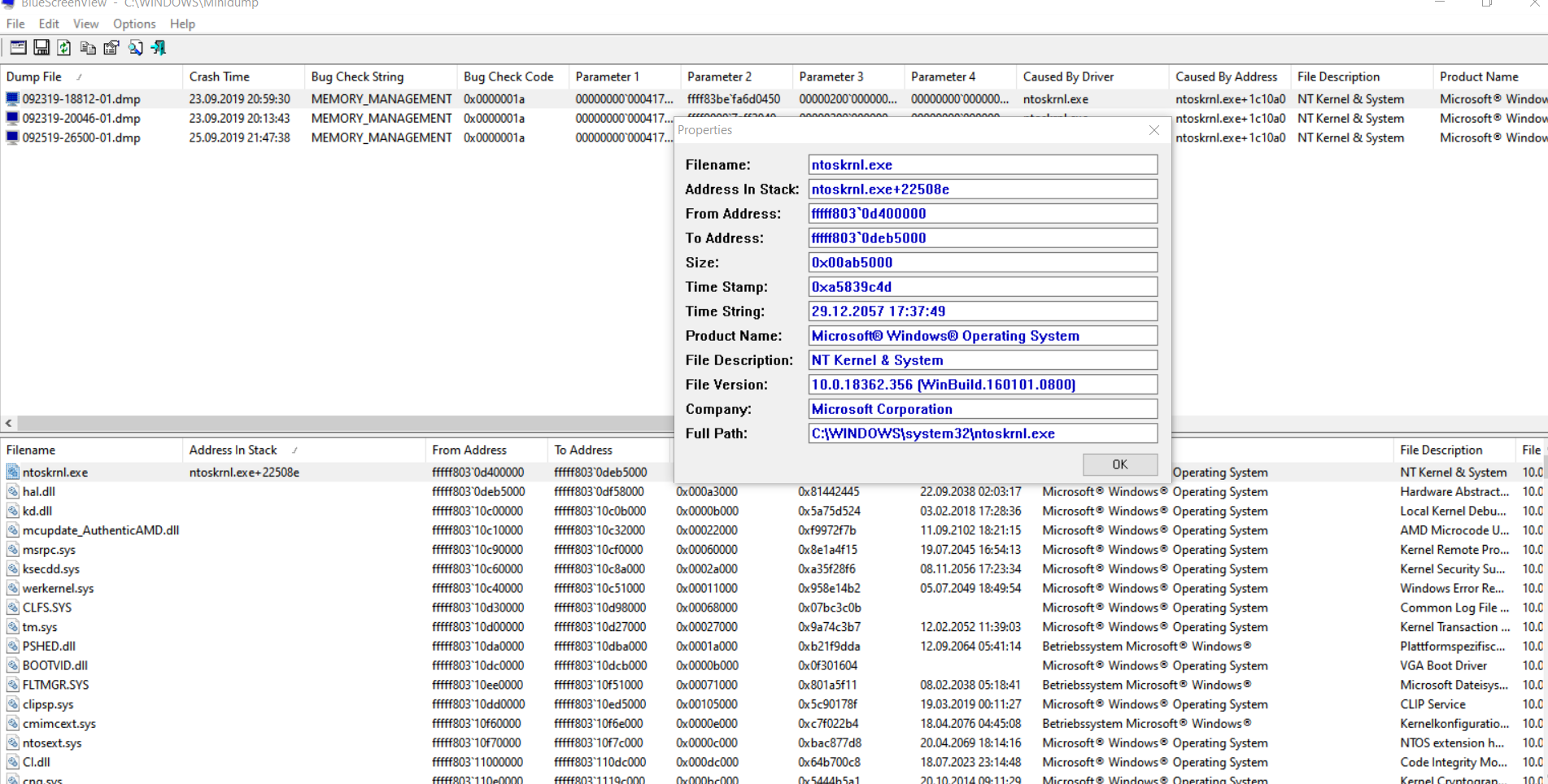Viewport: 1548px width, 784px height.
Task: Click the upper pane's horizontal scrollbar thumb
Action: 346,423
